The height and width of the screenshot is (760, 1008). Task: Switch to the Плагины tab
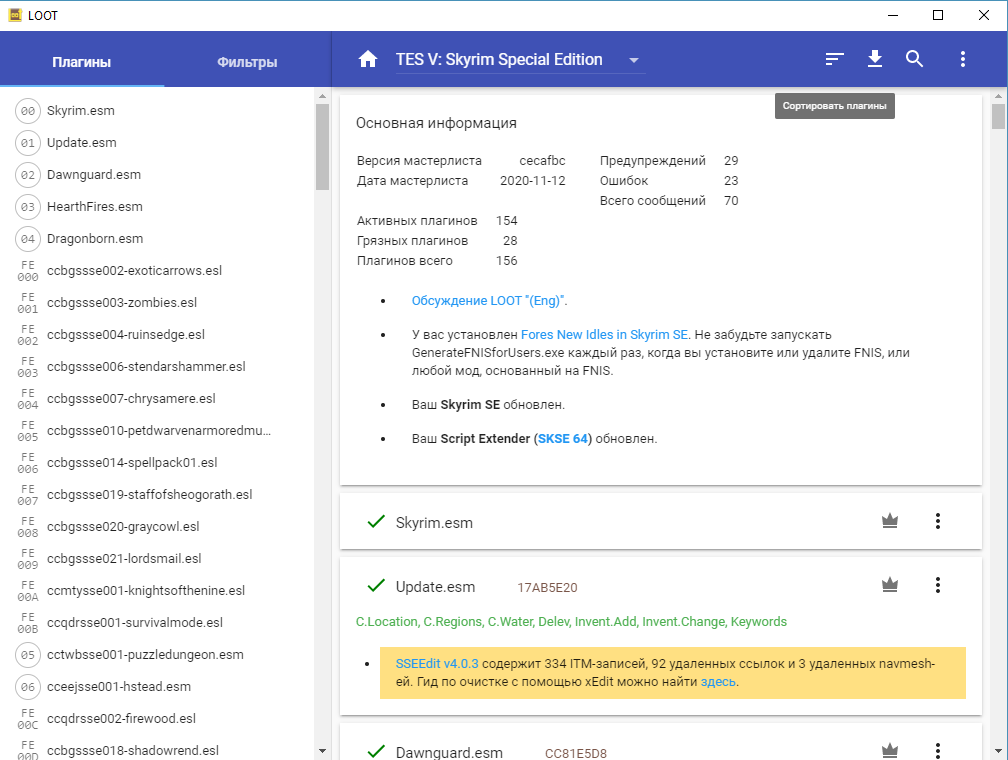tap(82, 62)
